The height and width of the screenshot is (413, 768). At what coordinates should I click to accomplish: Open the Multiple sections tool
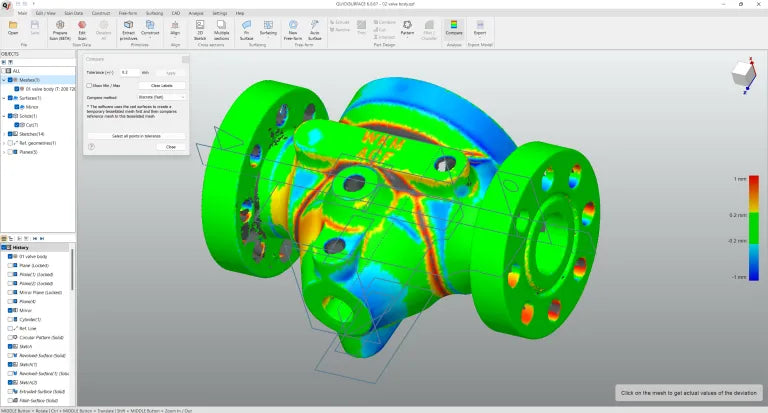point(221,29)
